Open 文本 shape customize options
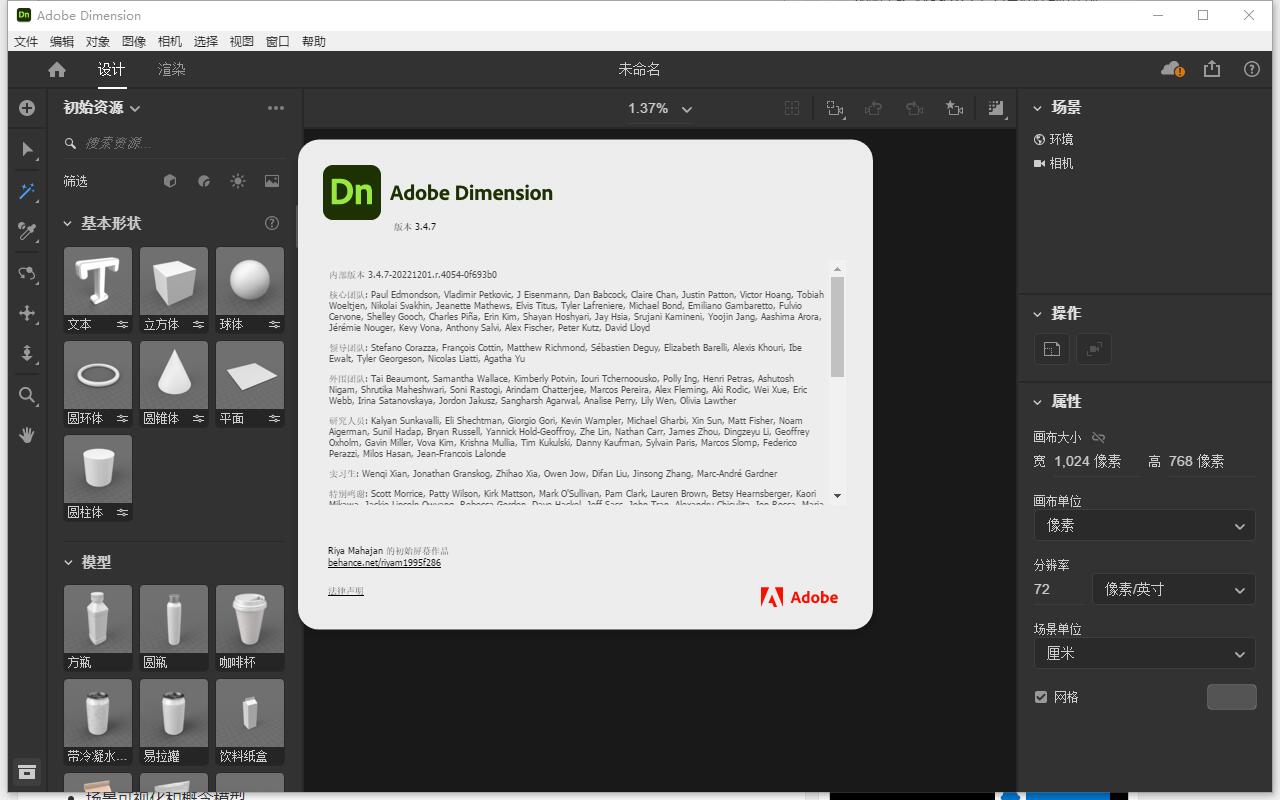Image resolution: width=1280 pixels, height=800 pixels. tap(122, 324)
